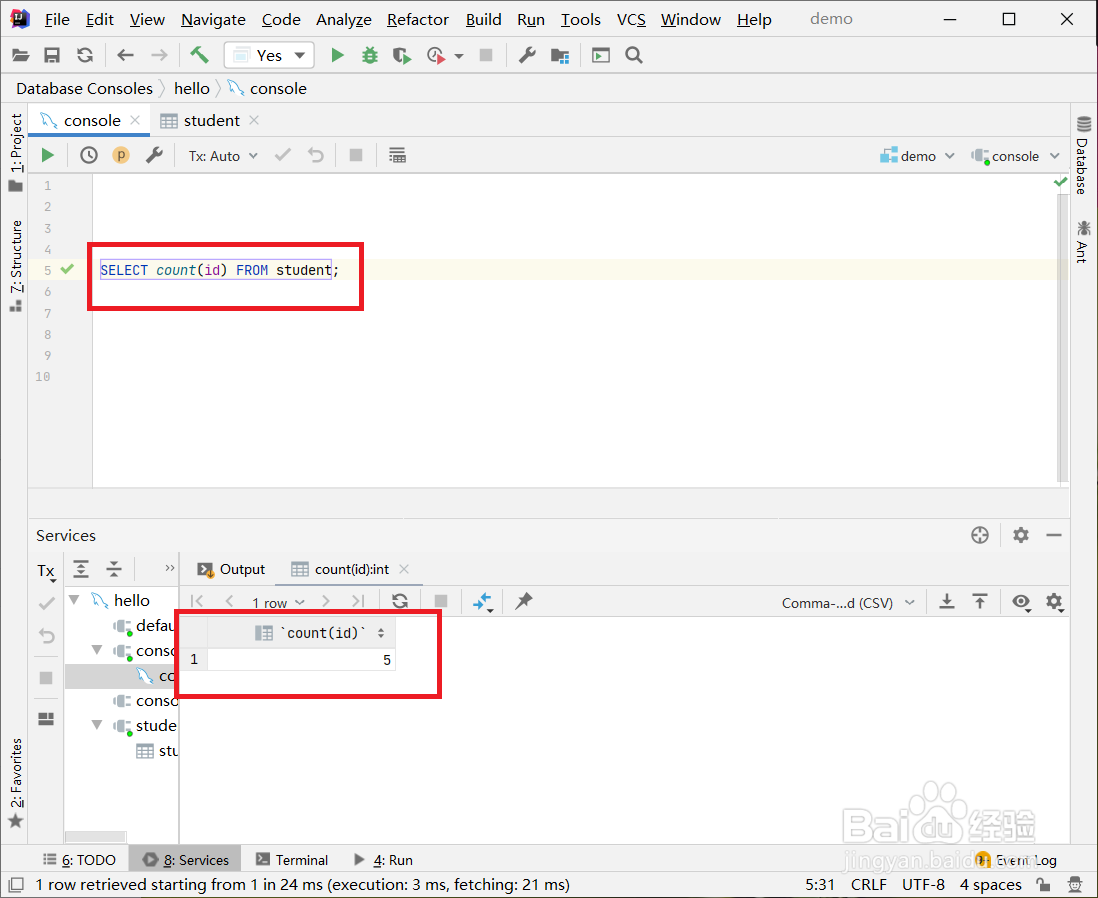The image size is (1098, 898).
Task: Switch to the Terminal panel
Action: [x=300, y=859]
